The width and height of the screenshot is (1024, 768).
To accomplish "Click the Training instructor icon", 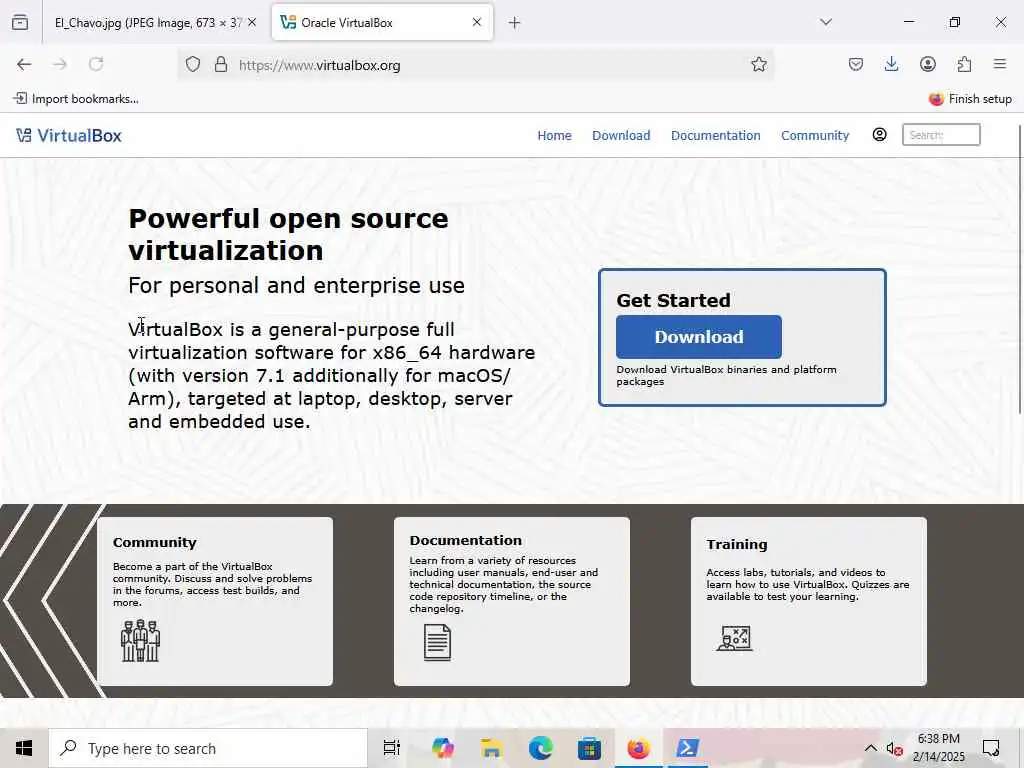I will pyautogui.click(x=735, y=638).
